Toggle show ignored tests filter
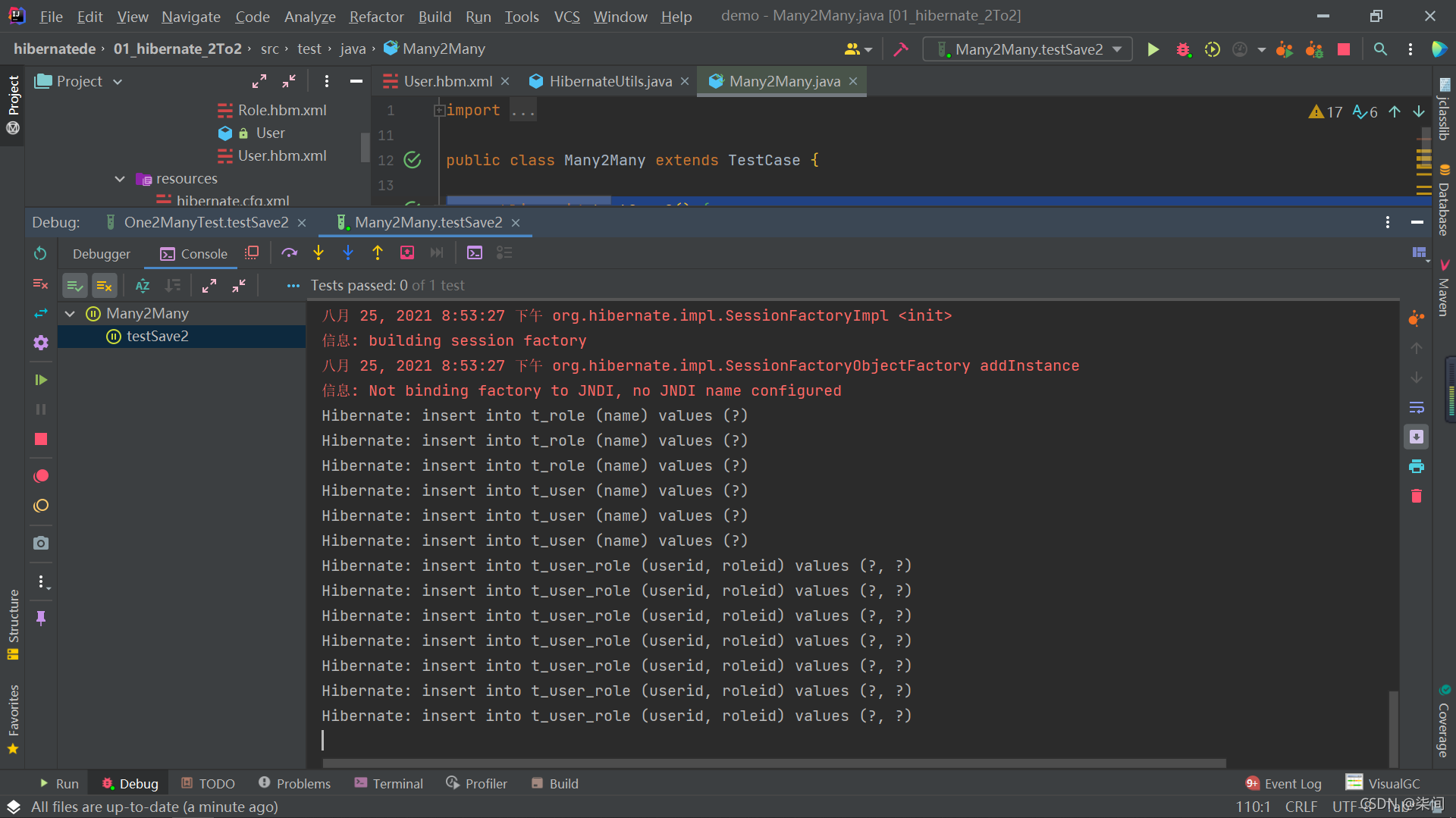 coord(105,286)
